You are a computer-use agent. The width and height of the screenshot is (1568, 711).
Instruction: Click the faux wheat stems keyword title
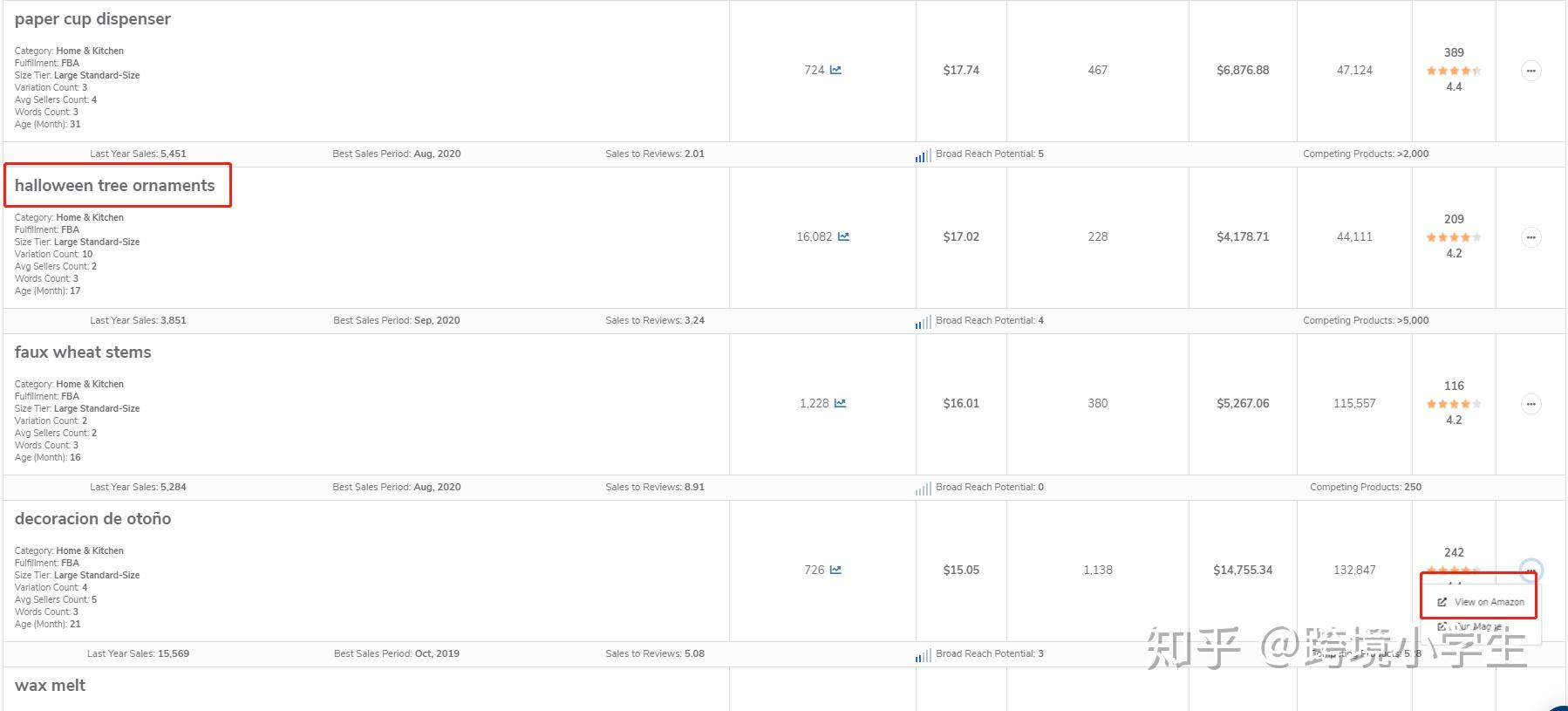[83, 352]
